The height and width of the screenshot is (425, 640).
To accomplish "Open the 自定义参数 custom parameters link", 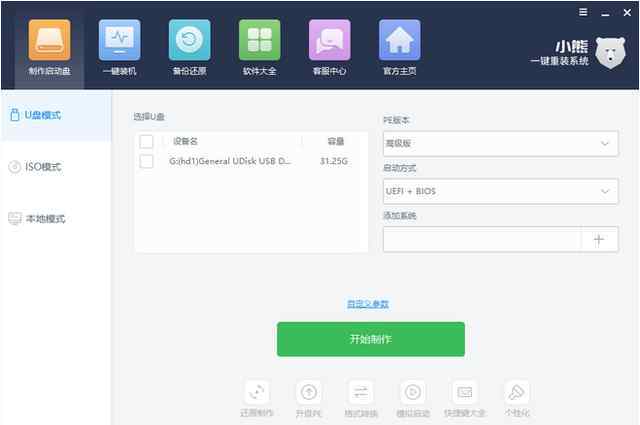I will pyautogui.click(x=368, y=304).
